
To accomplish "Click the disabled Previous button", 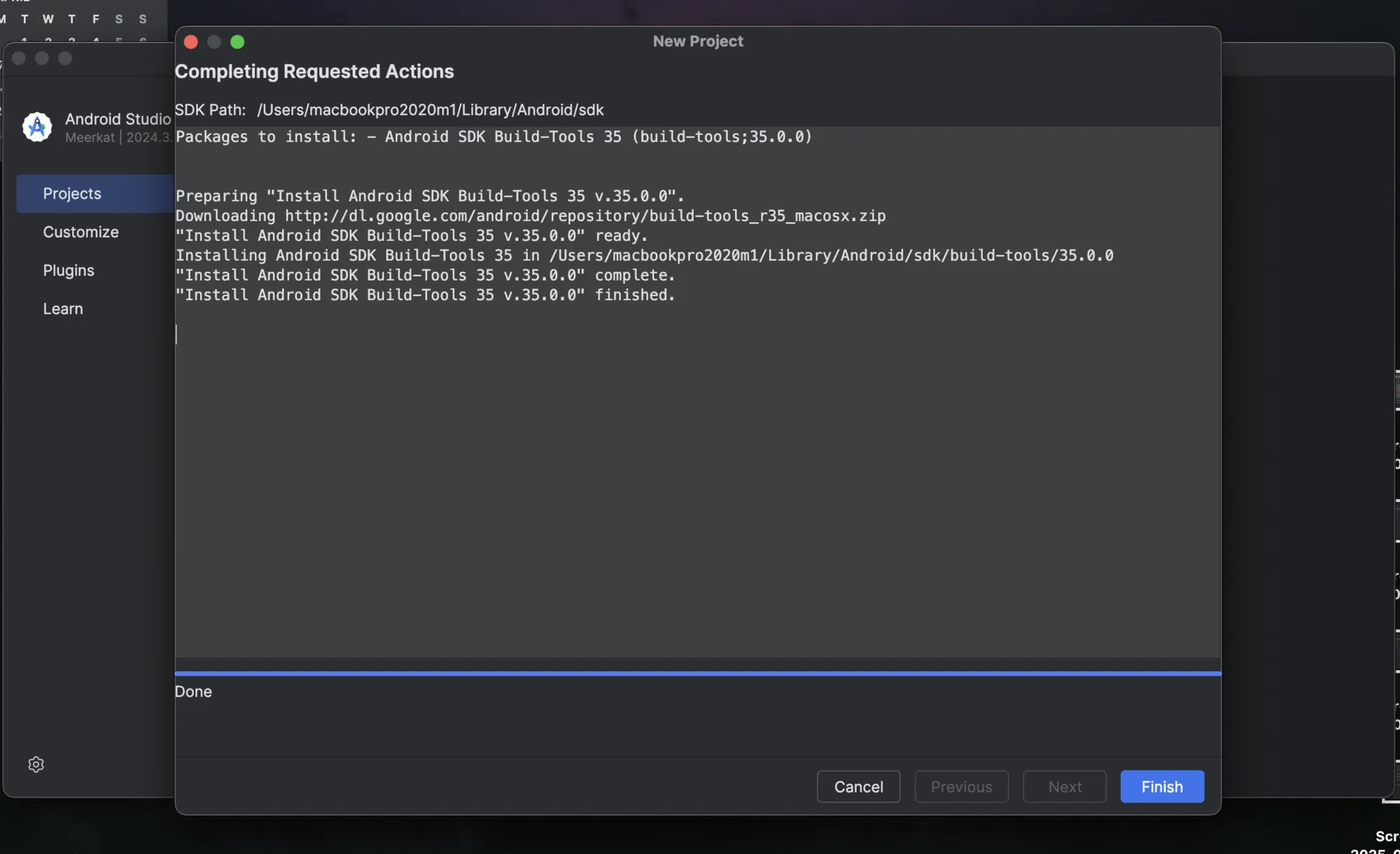I will click(x=961, y=787).
